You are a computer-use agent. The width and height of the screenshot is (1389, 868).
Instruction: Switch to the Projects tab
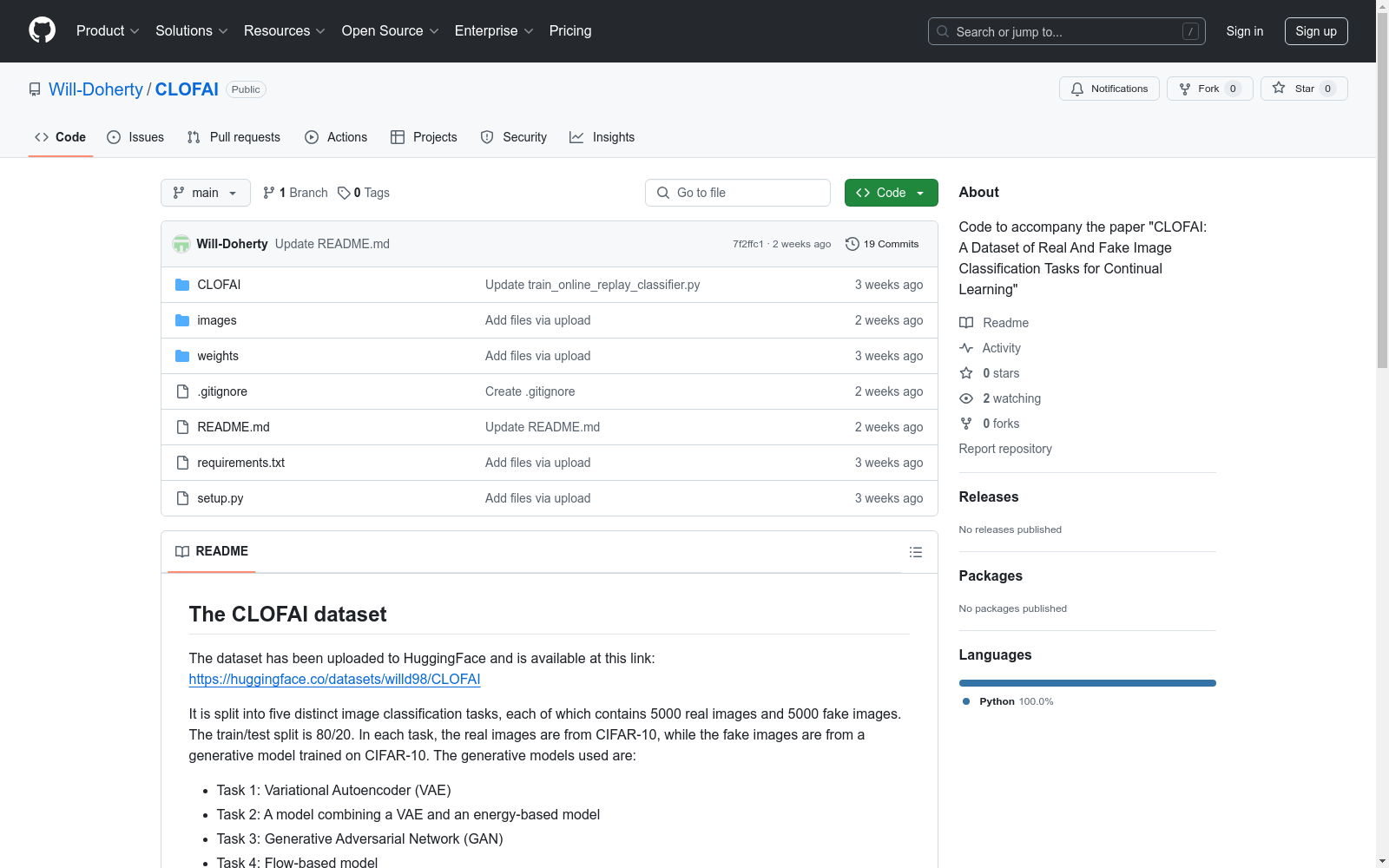[x=424, y=137]
